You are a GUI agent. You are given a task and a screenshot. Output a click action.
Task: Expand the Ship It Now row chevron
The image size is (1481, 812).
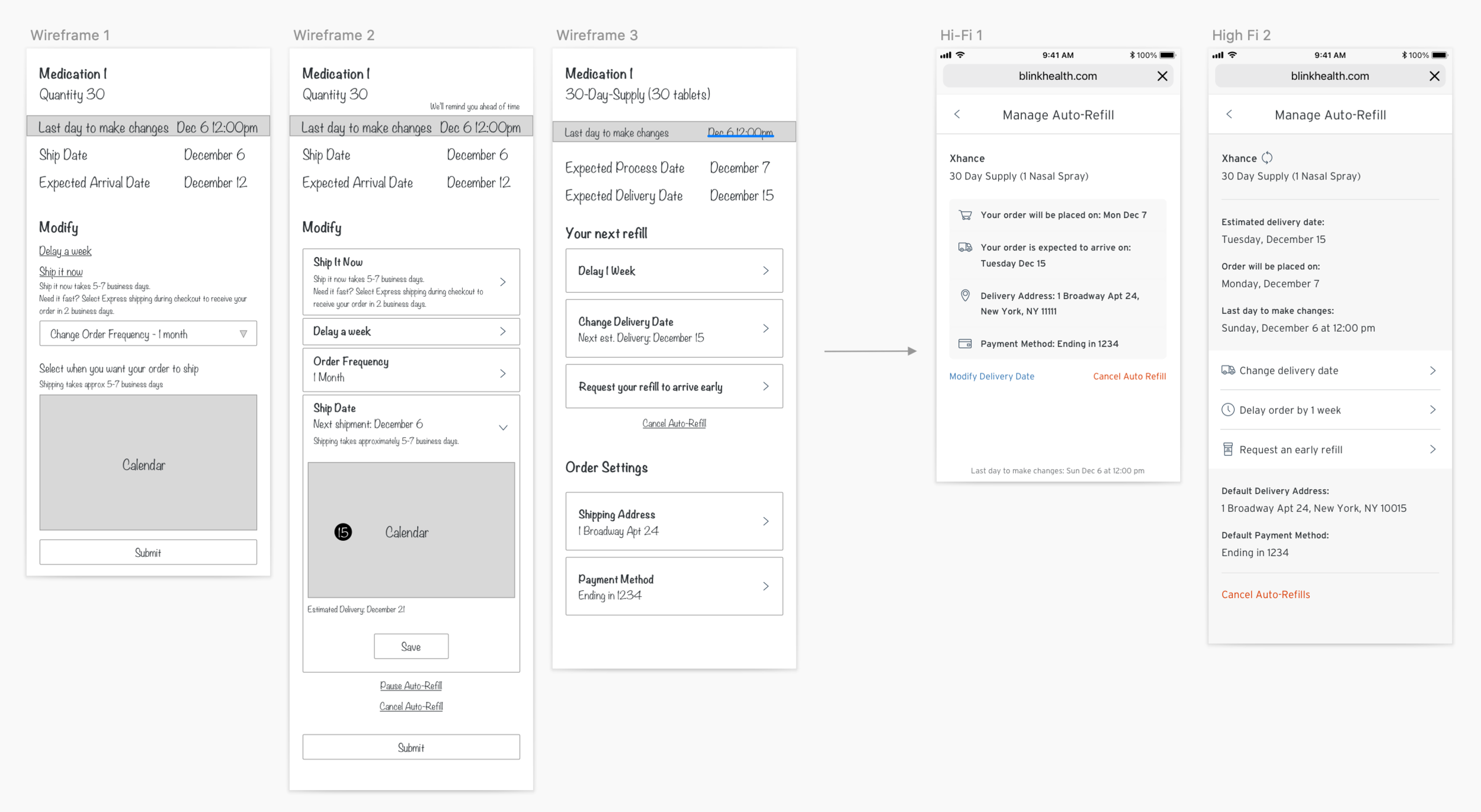tap(503, 282)
